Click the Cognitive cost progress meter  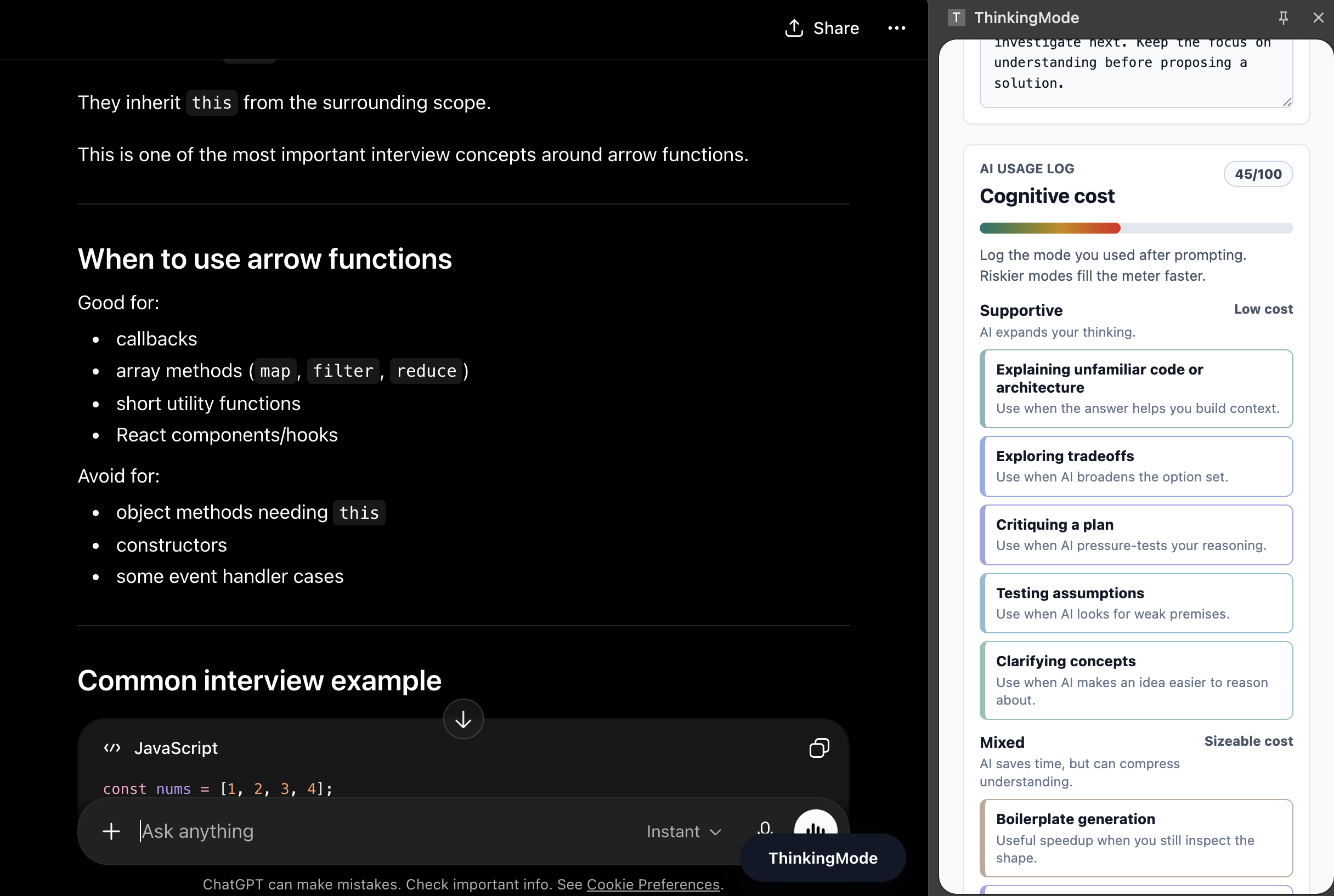[x=1135, y=228]
